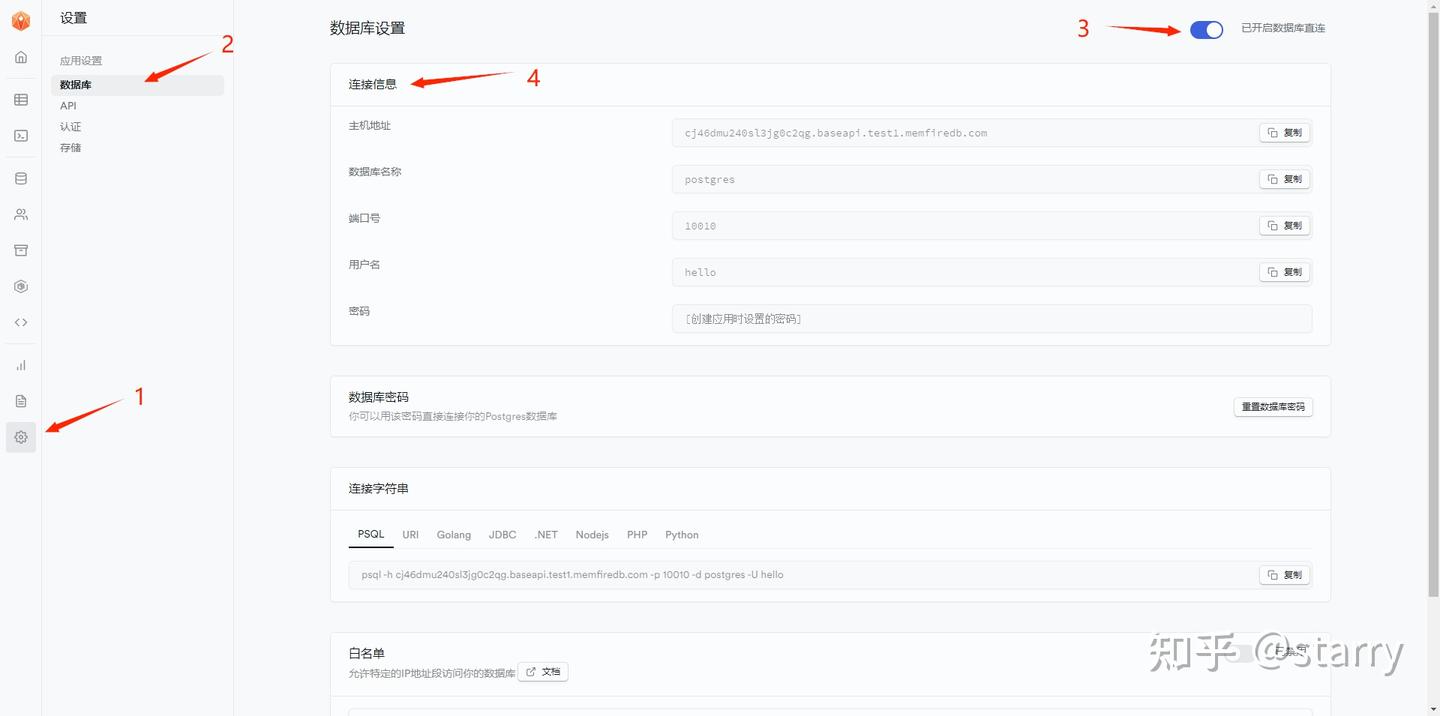Open the settings gear in sidebar
1440x716 pixels.
coord(21,437)
